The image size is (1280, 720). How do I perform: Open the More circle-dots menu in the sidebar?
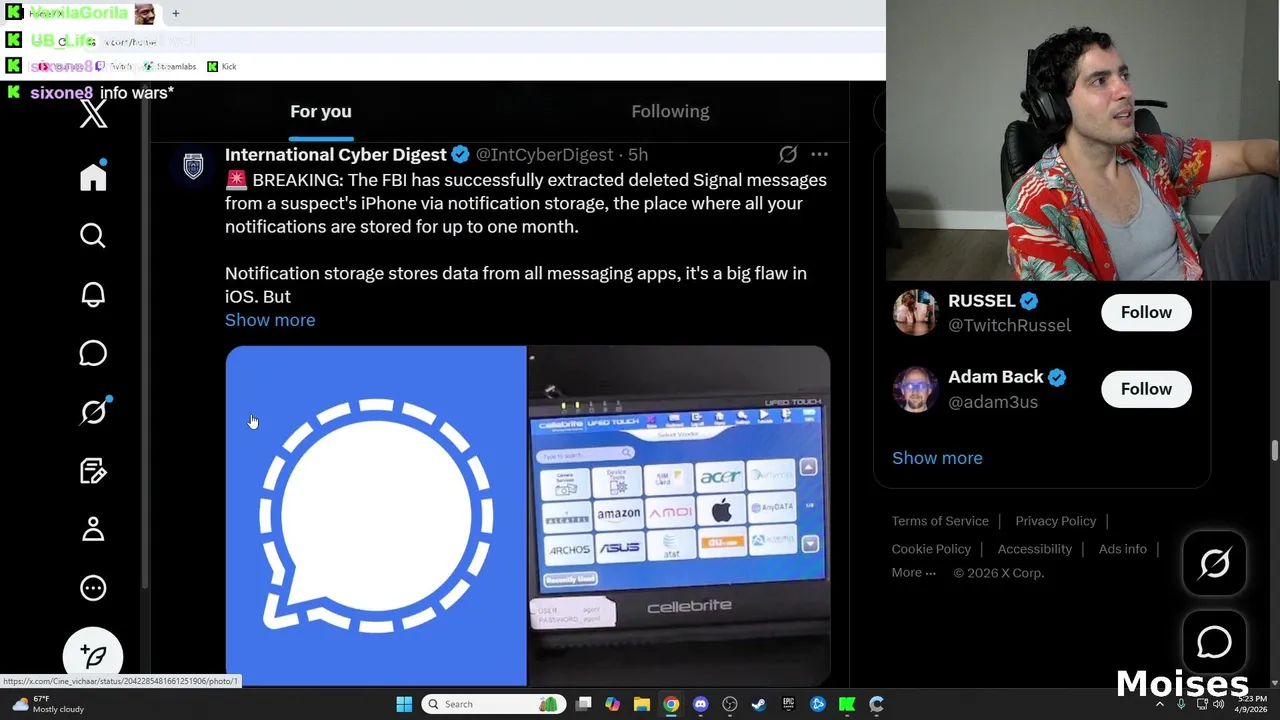pos(93,588)
